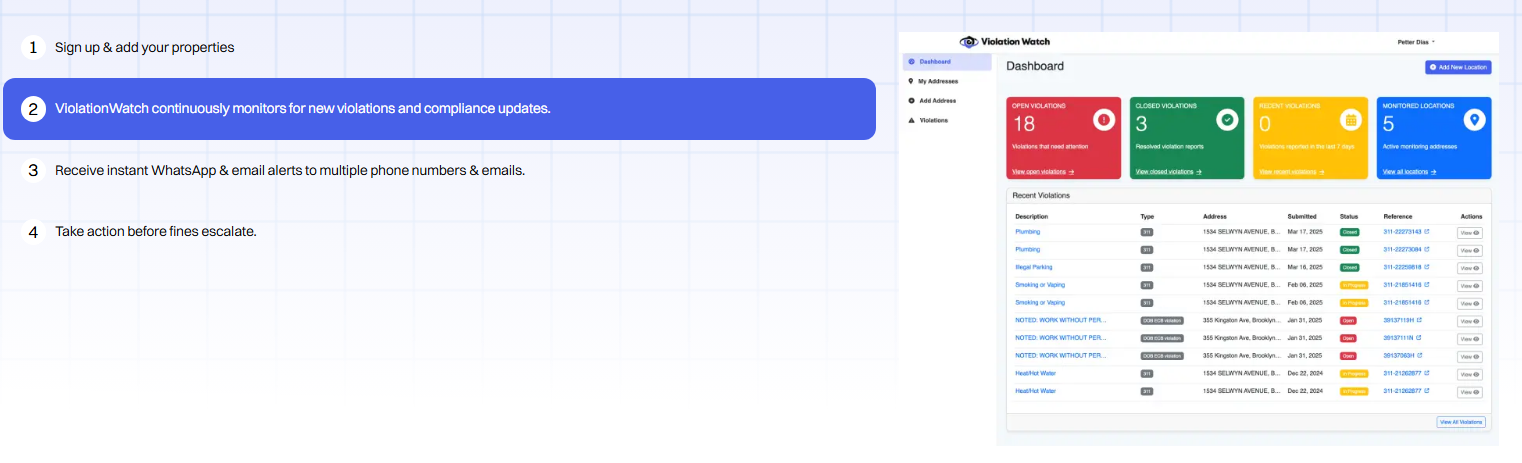Select Dashboard in the sidebar menu
Screen dimensions: 1522x463
[x=946, y=62]
